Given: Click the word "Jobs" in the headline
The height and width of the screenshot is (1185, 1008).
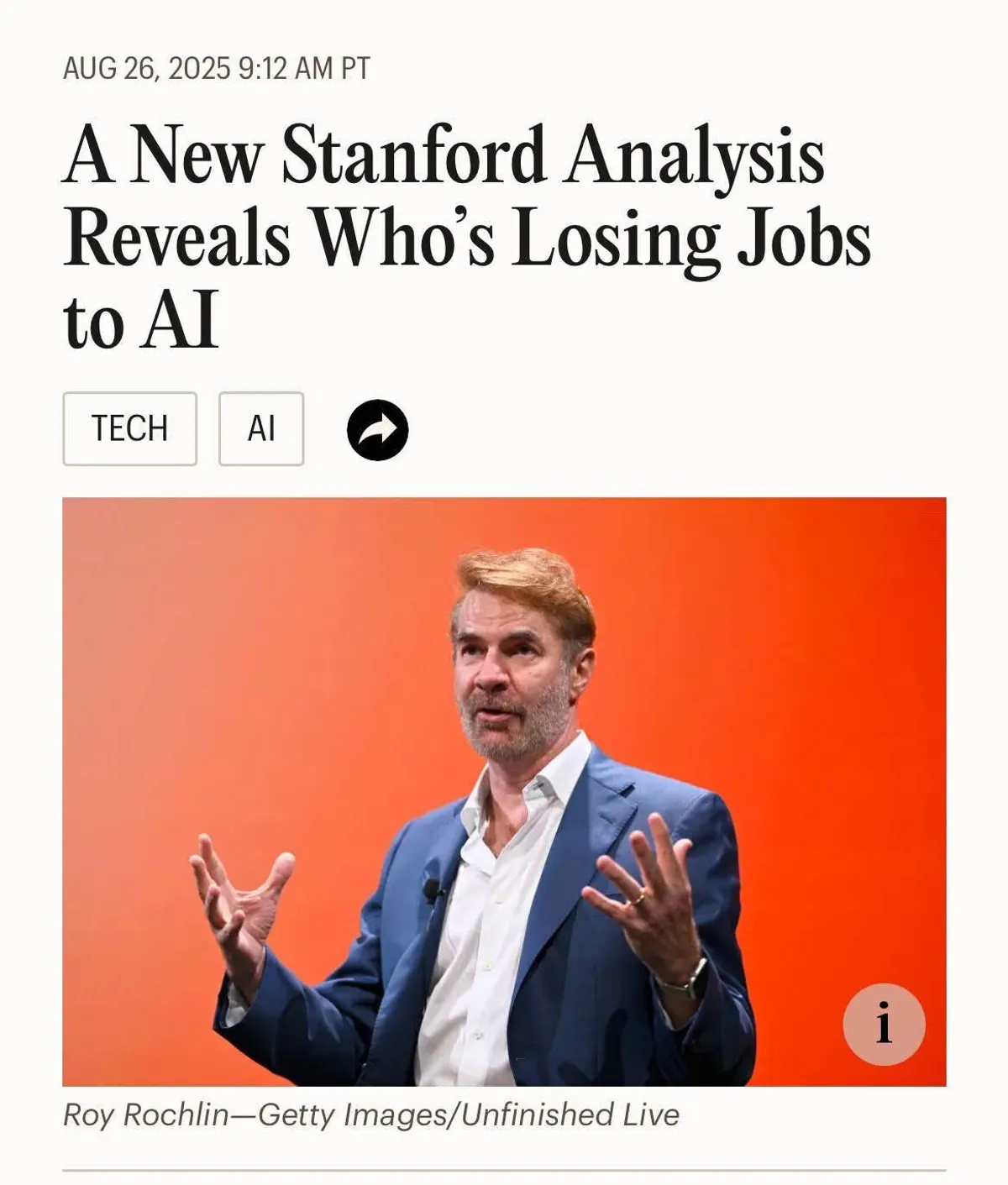Looking at the screenshot, I should pyautogui.click(x=804, y=239).
